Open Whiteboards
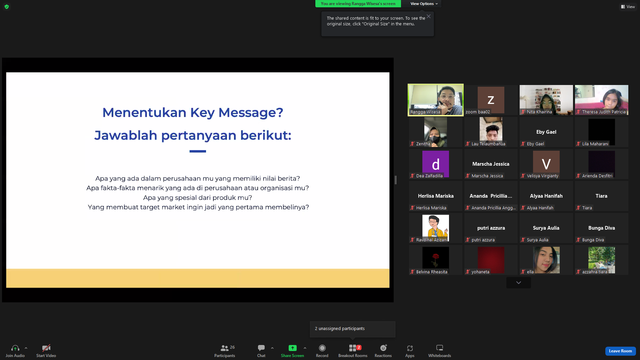This screenshot has width=640, height=360. [x=440, y=350]
